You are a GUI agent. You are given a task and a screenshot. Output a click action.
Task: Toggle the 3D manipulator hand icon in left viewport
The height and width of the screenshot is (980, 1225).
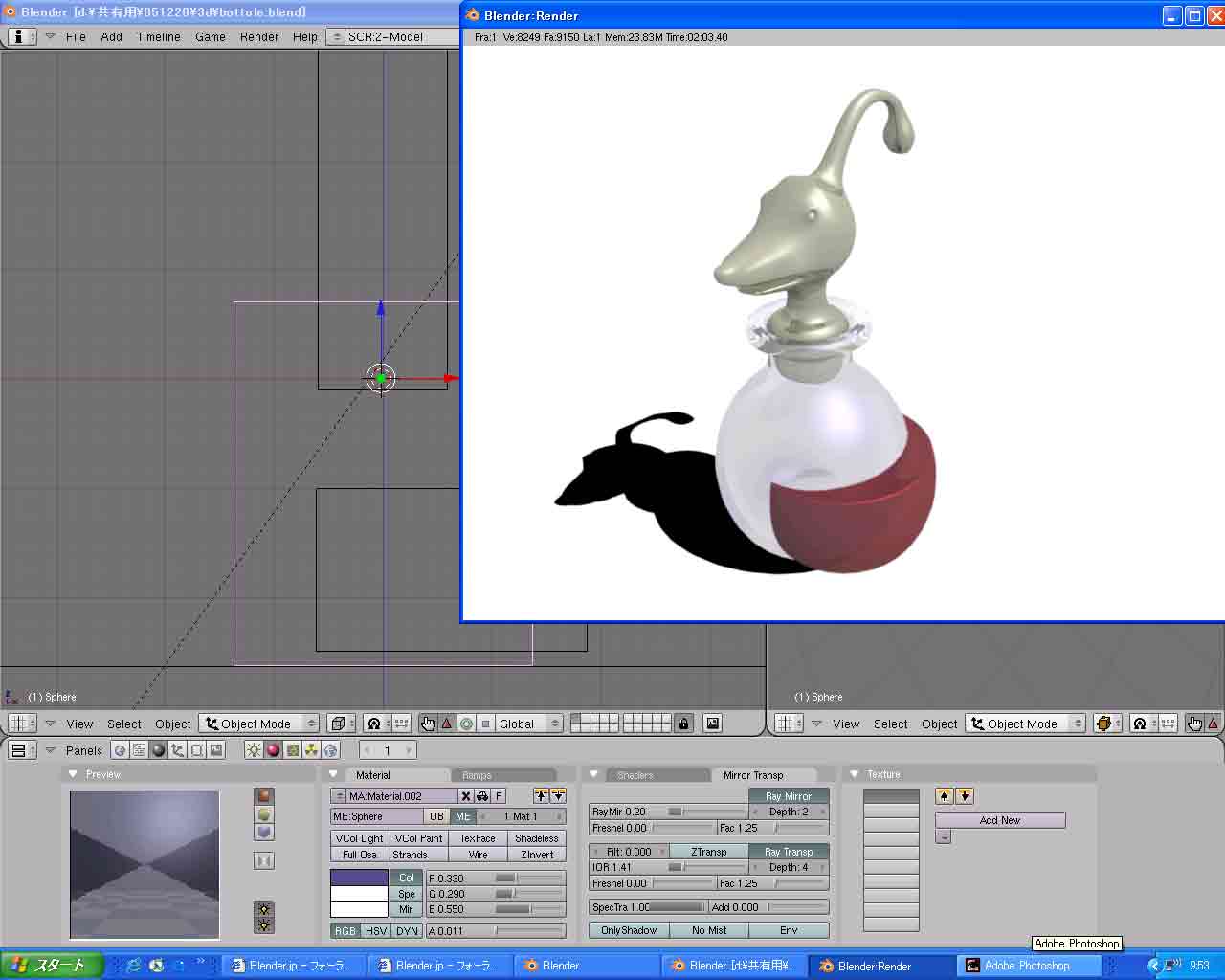point(428,724)
